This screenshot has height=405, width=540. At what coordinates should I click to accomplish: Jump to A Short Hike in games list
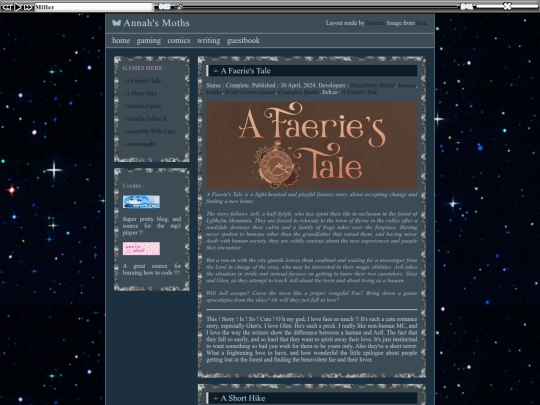click(x=140, y=93)
